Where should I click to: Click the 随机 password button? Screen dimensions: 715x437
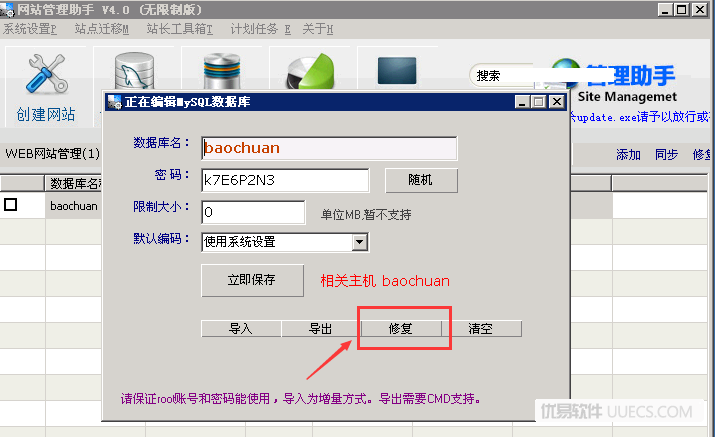(421, 180)
